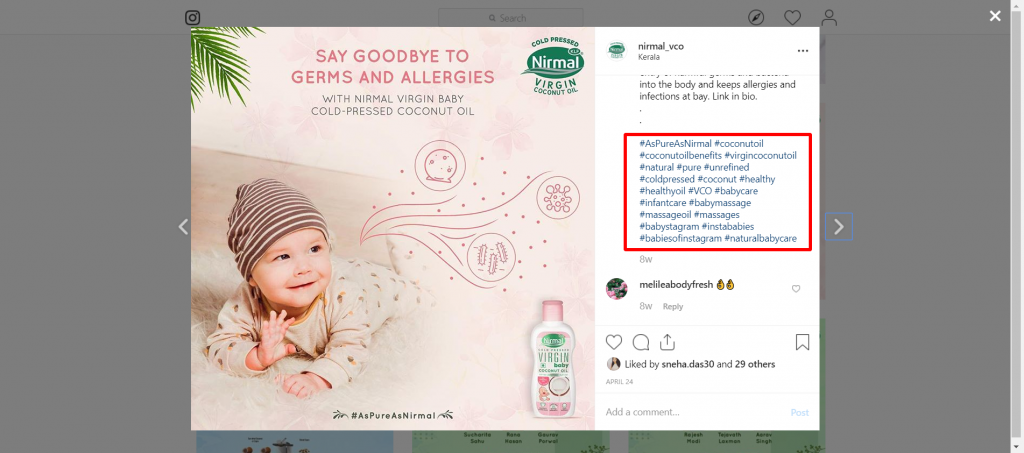Click nirmal_vco profile avatar thumbnail
This screenshot has width=1024, height=453.
(x=617, y=50)
